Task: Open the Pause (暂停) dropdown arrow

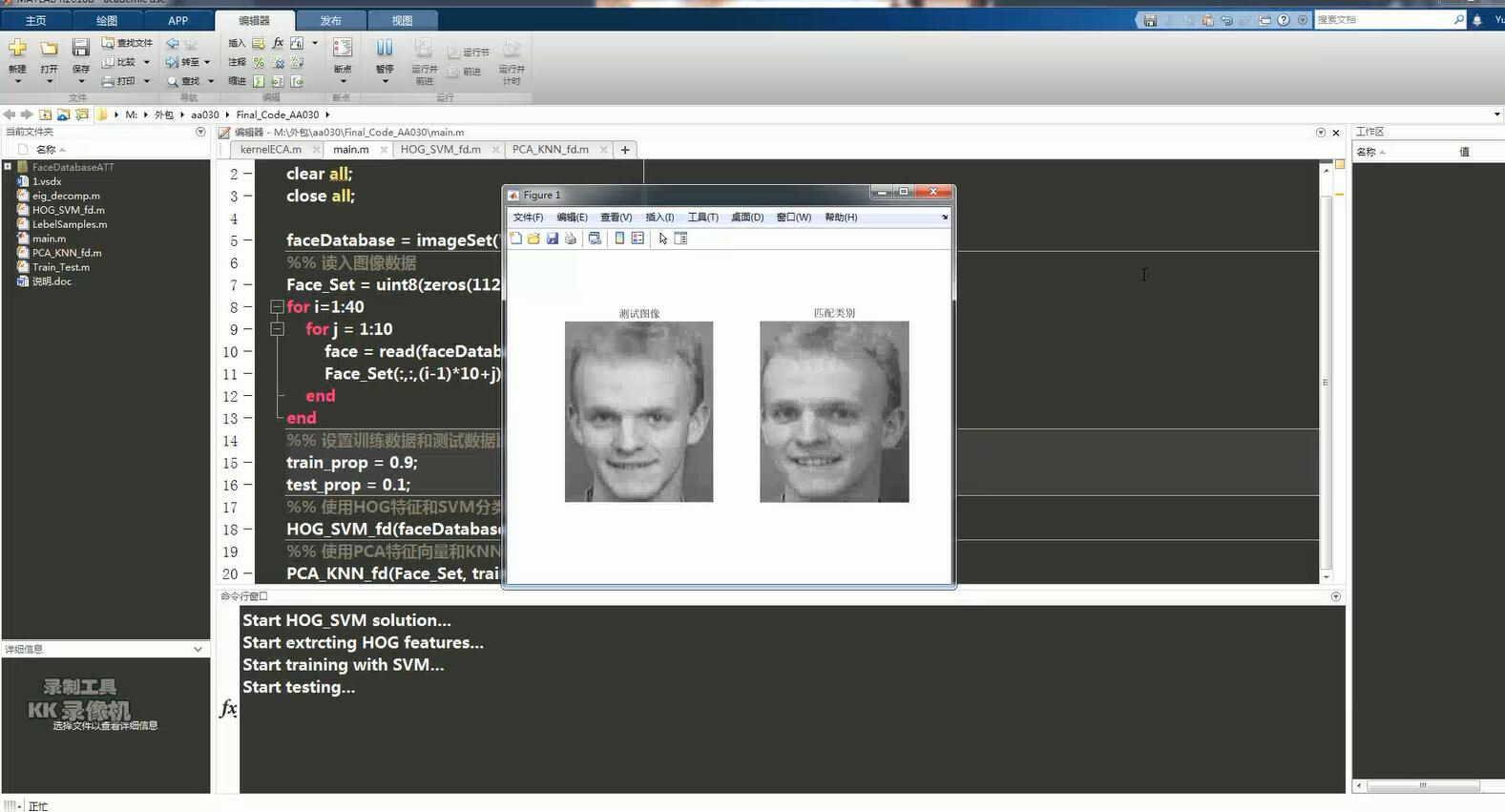Action: pyautogui.click(x=385, y=82)
